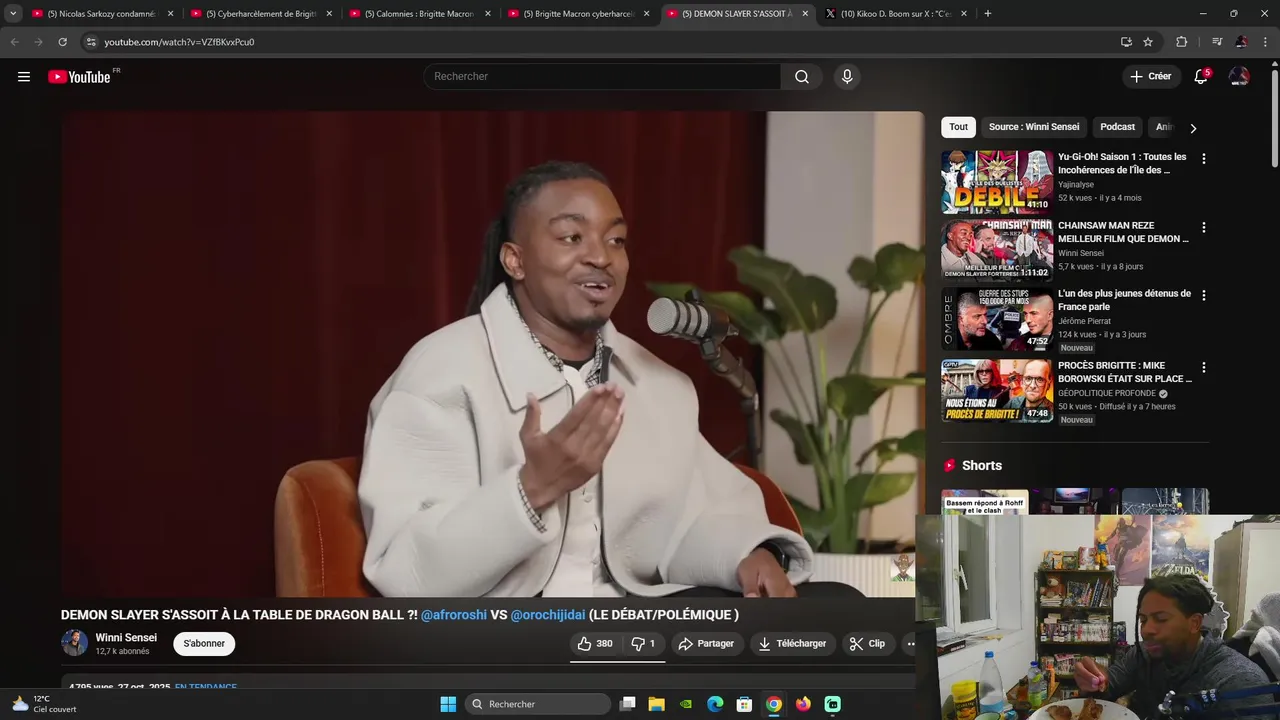This screenshot has width=1280, height=720.
Task: Click the YouTube search input field
Action: (602, 77)
